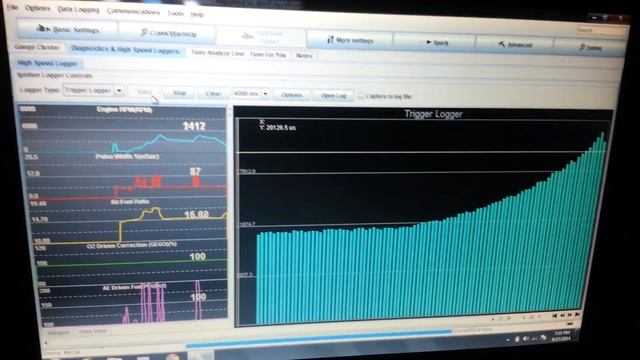Jump to first record in Trigger Logger
Screen dimensions: 640x360
point(555,316)
